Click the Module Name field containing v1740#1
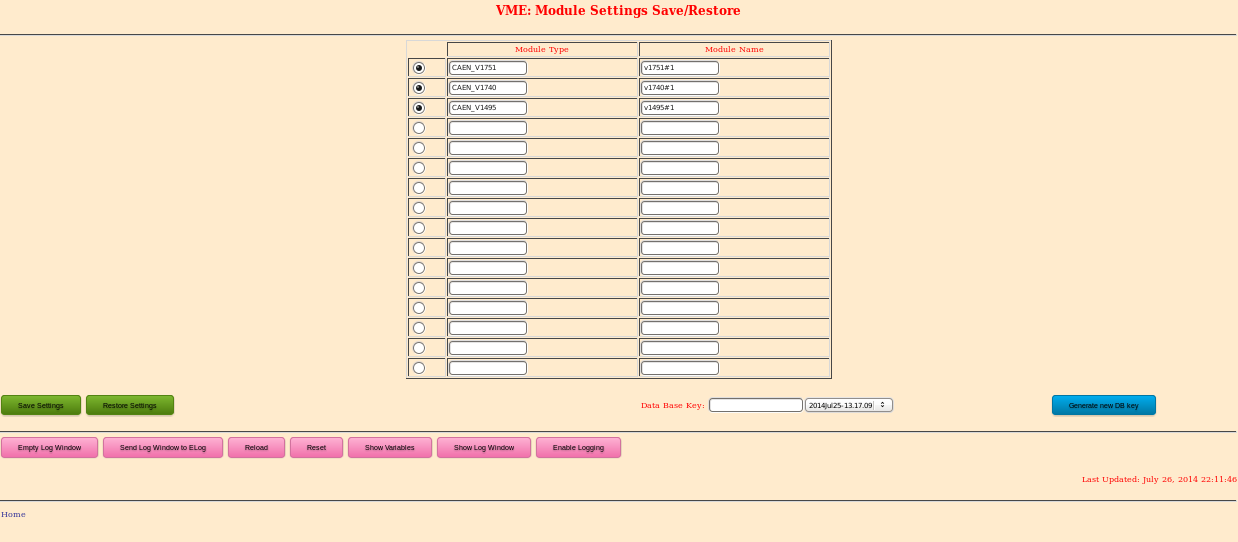Image resolution: width=1238 pixels, height=542 pixels. point(679,88)
